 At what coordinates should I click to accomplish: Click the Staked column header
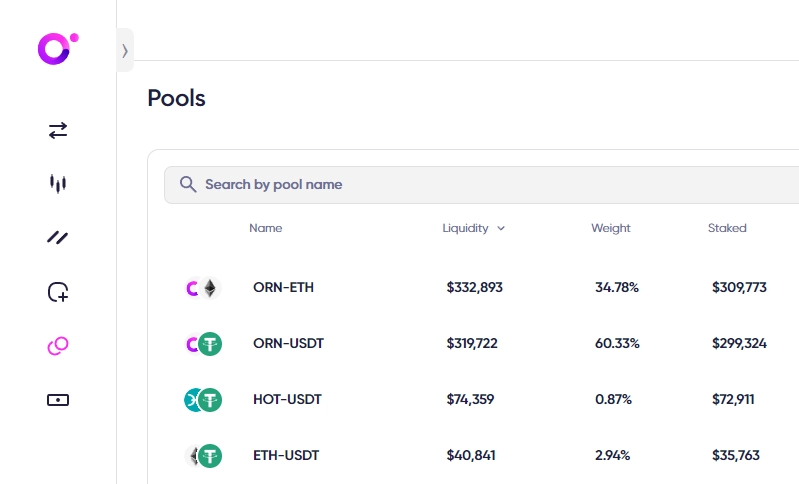point(727,228)
